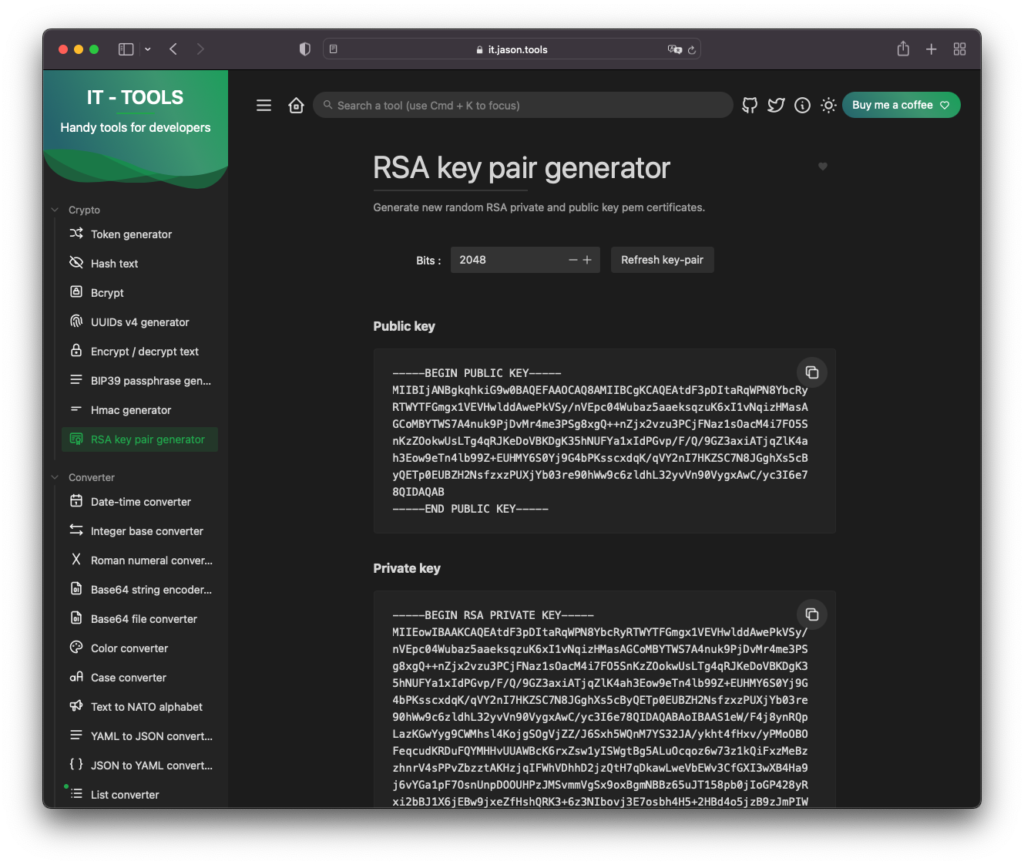Click Color converter palette icon
The image size is (1024, 865).
(76, 648)
